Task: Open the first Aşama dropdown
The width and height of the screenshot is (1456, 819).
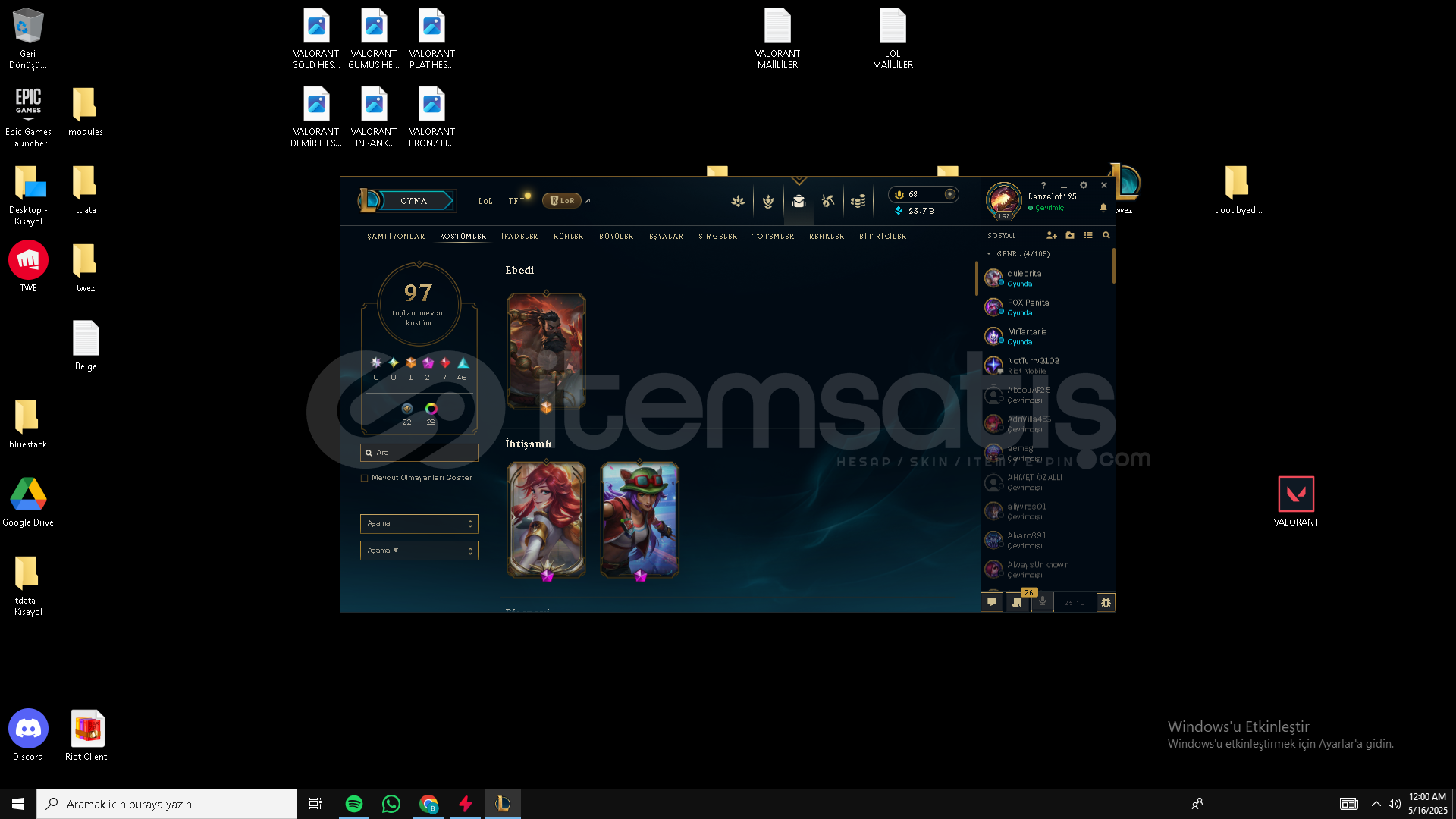Action: coord(419,523)
